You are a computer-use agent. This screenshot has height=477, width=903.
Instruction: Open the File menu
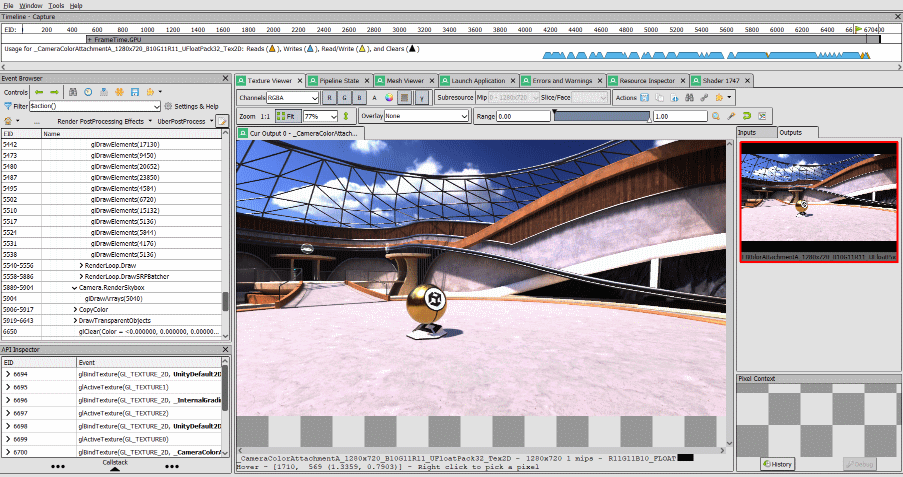click(x=8, y=5)
